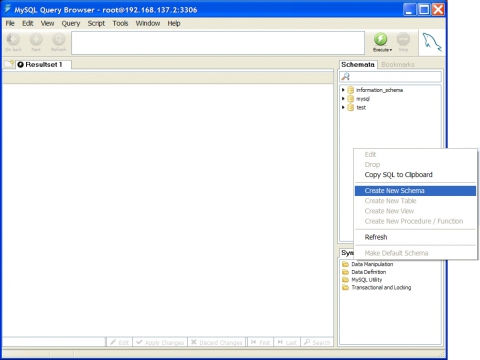Viewport: 480px width, 360px height.
Task: Click the MySQL dolphin logo
Action: (432, 42)
